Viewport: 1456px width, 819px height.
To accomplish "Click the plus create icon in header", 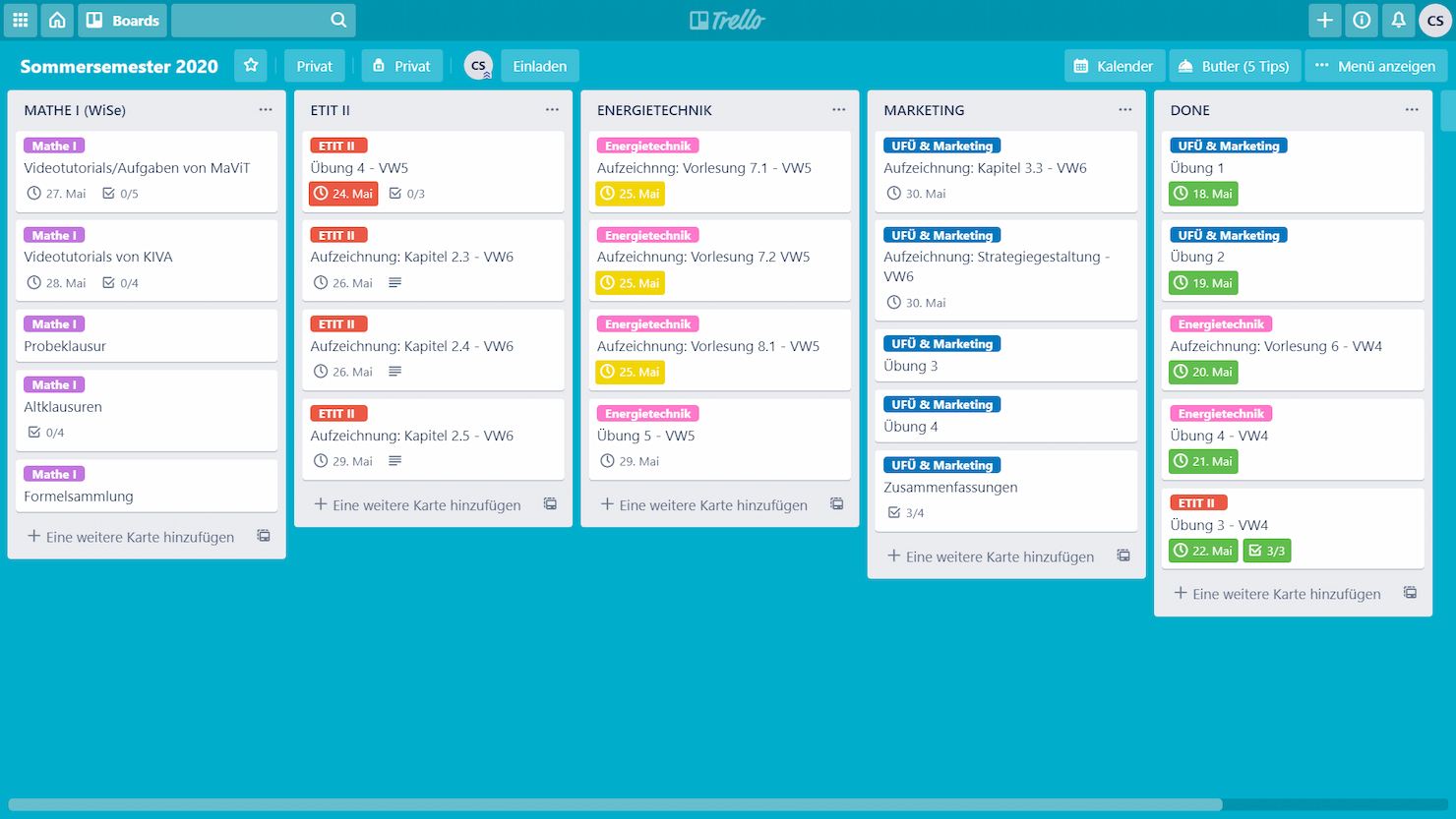I will click(1325, 20).
